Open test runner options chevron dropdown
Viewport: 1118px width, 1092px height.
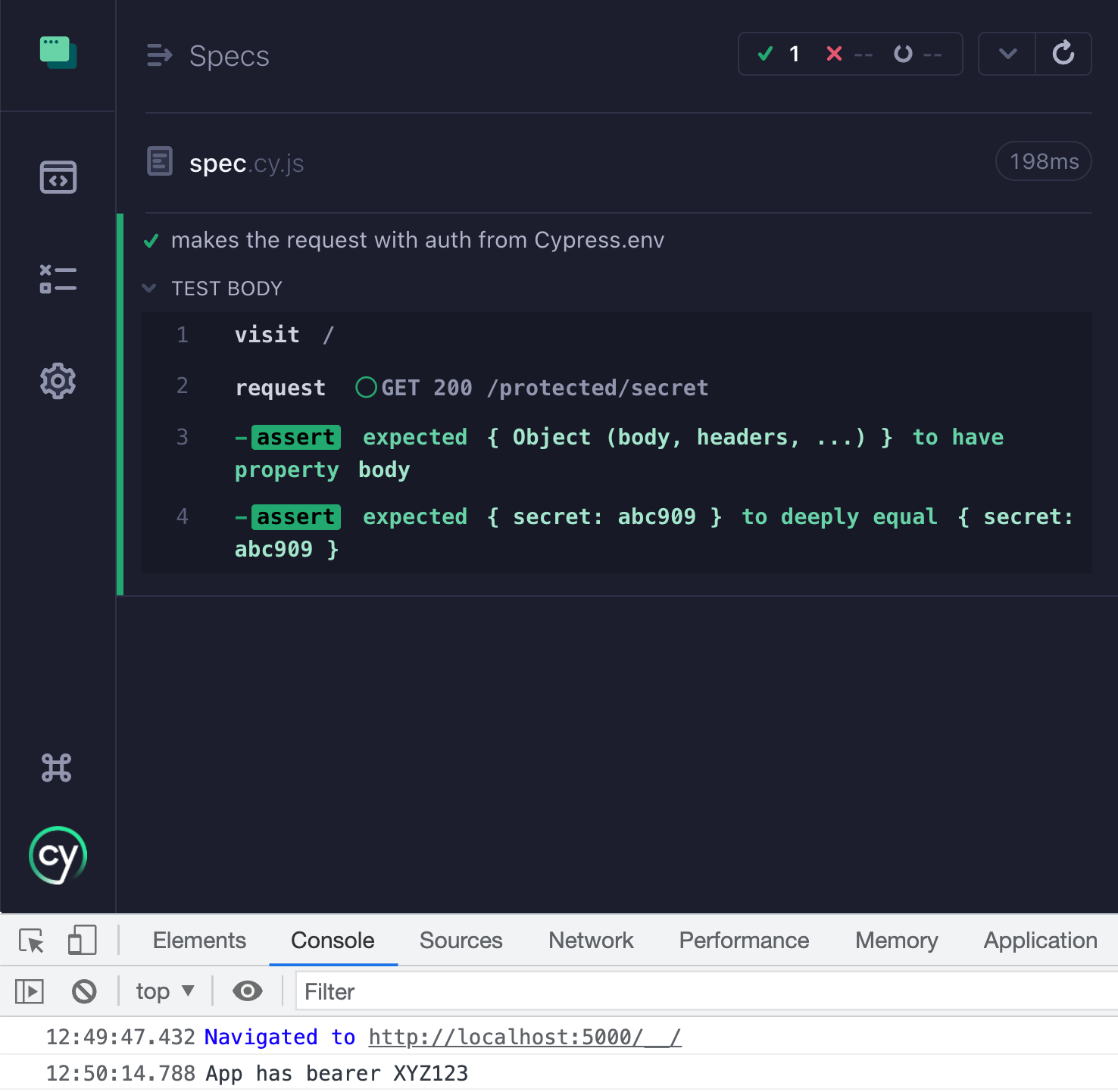1007,54
